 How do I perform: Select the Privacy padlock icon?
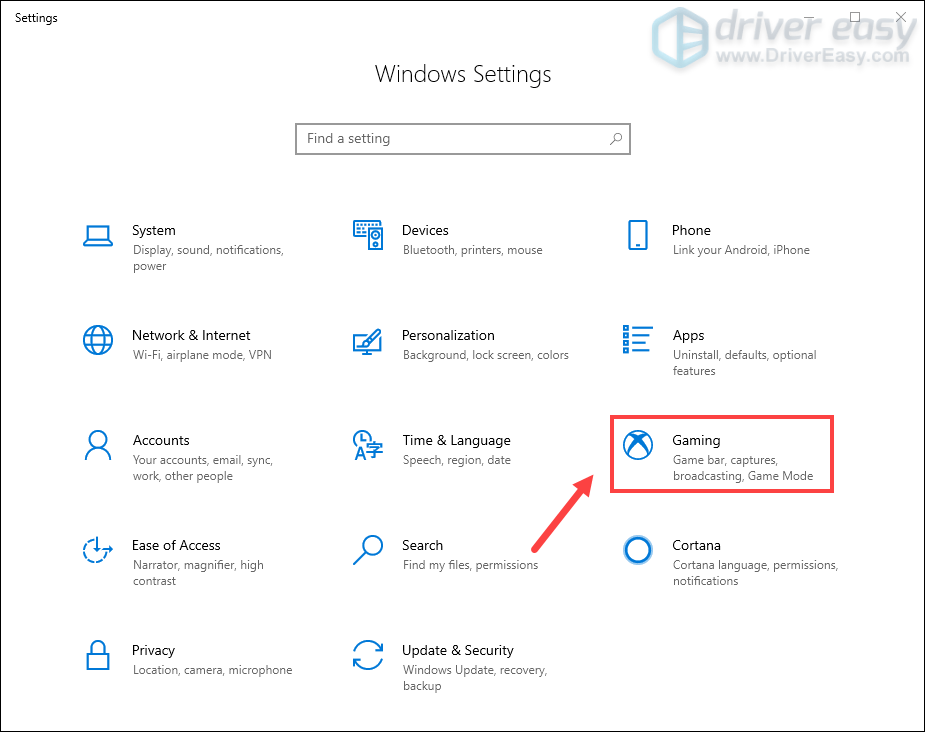(97, 655)
